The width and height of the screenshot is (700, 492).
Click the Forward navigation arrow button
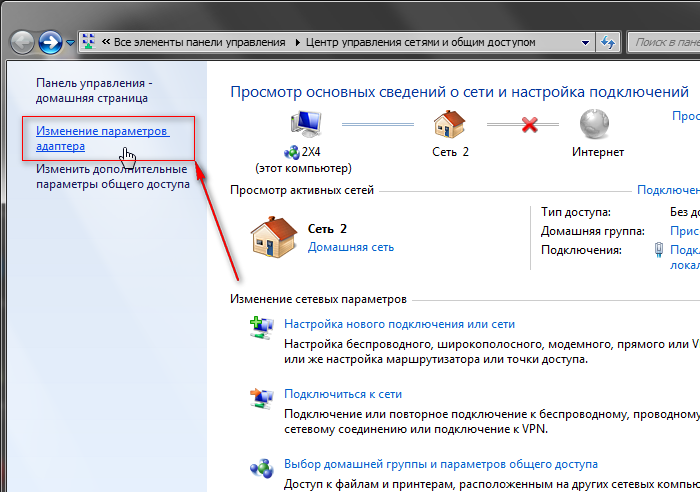pos(50,43)
